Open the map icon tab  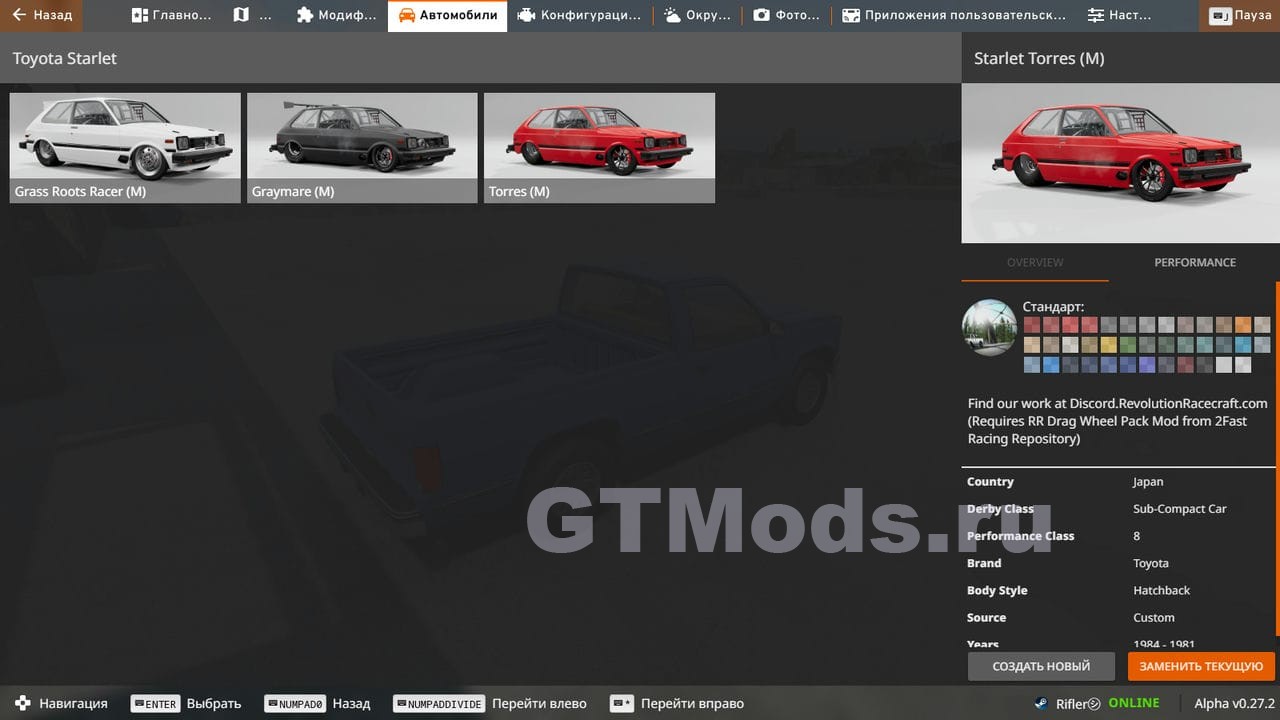[x=253, y=15]
